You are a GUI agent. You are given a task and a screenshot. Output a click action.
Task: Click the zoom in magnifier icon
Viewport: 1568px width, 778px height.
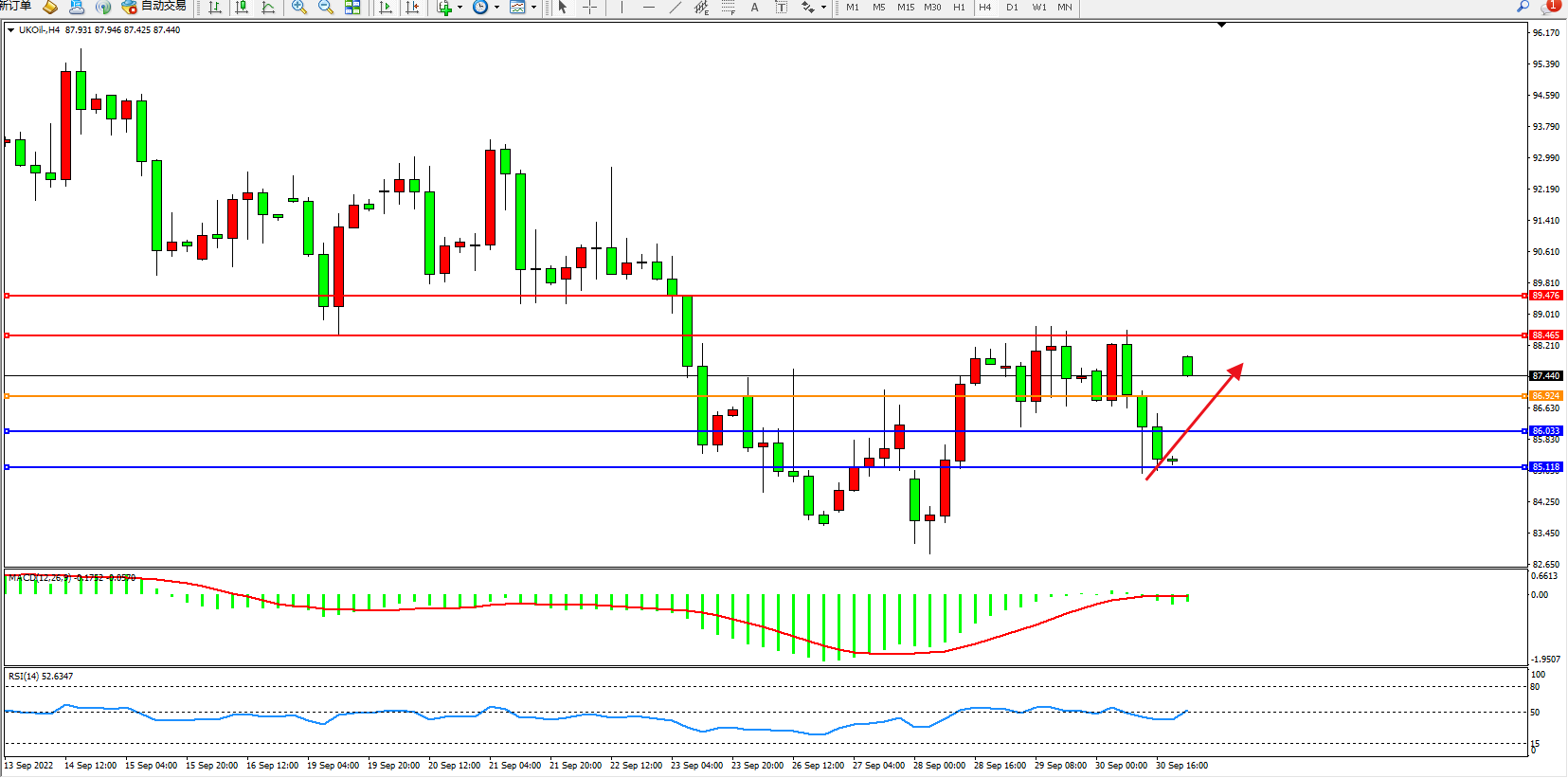pyautogui.click(x=299, y=8)
